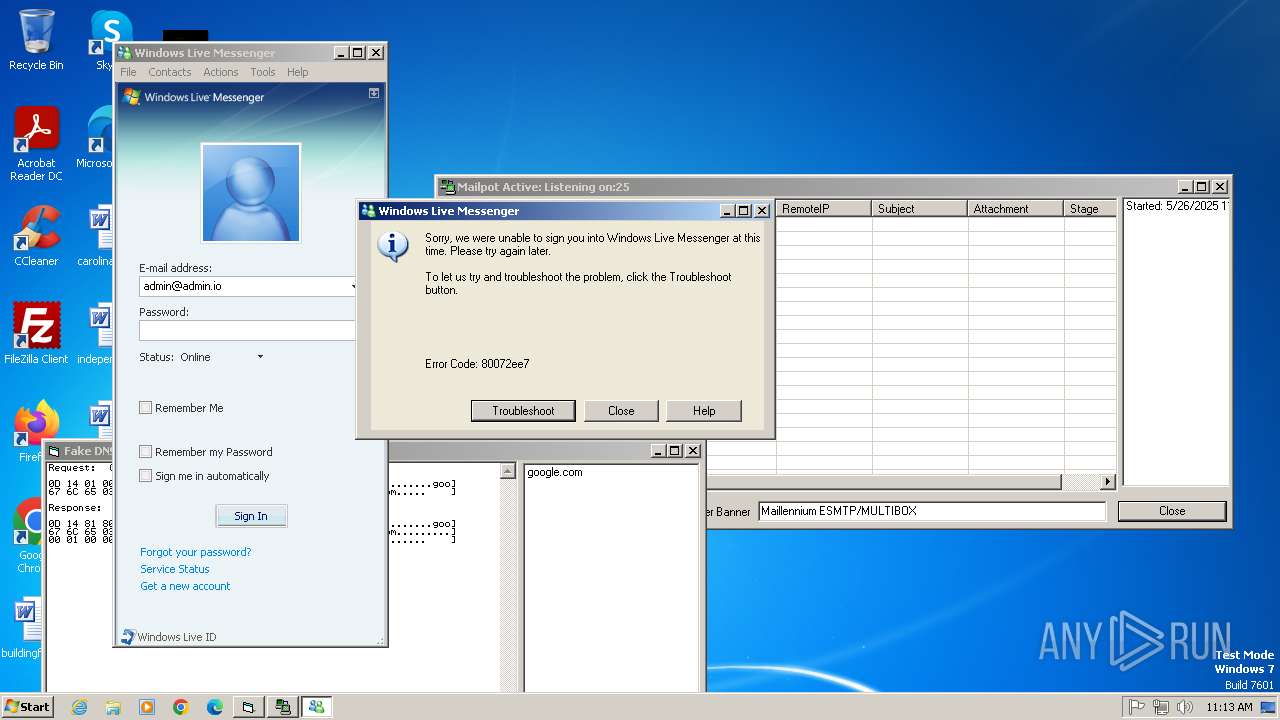Launch Internet Explorer from the taskbar

pos(79,707)
